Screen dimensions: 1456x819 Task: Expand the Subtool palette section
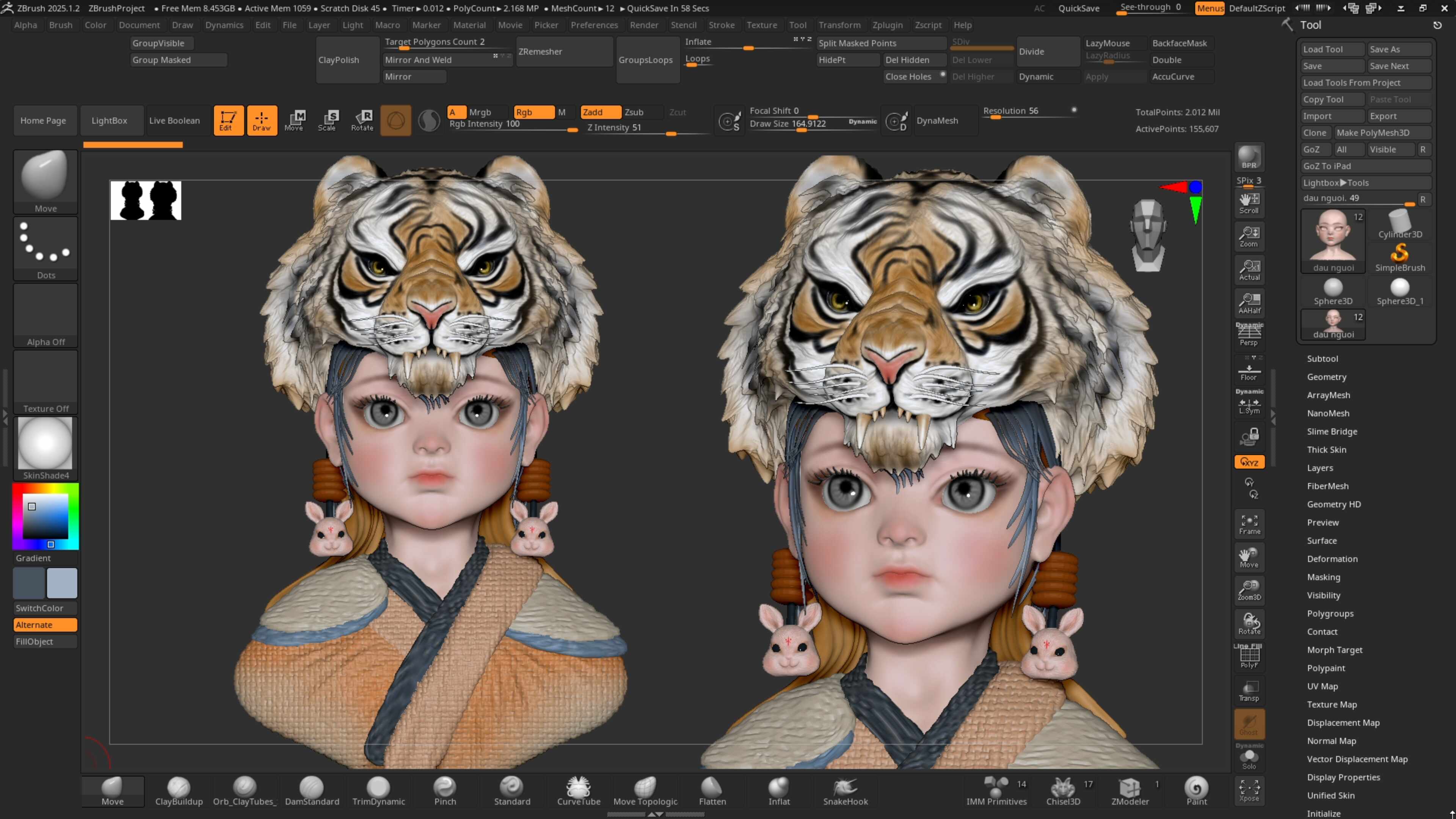(x=1322, y=358)
